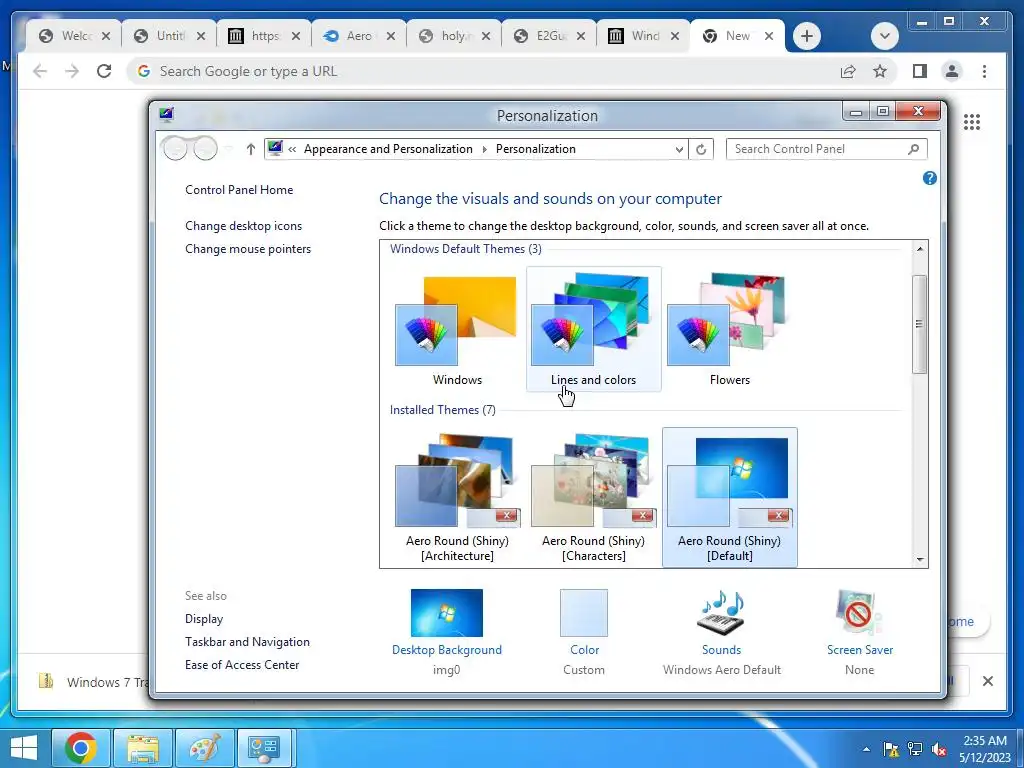
Task: Click the Chrome icon on the taskbar
Action: tap(81, 748)
